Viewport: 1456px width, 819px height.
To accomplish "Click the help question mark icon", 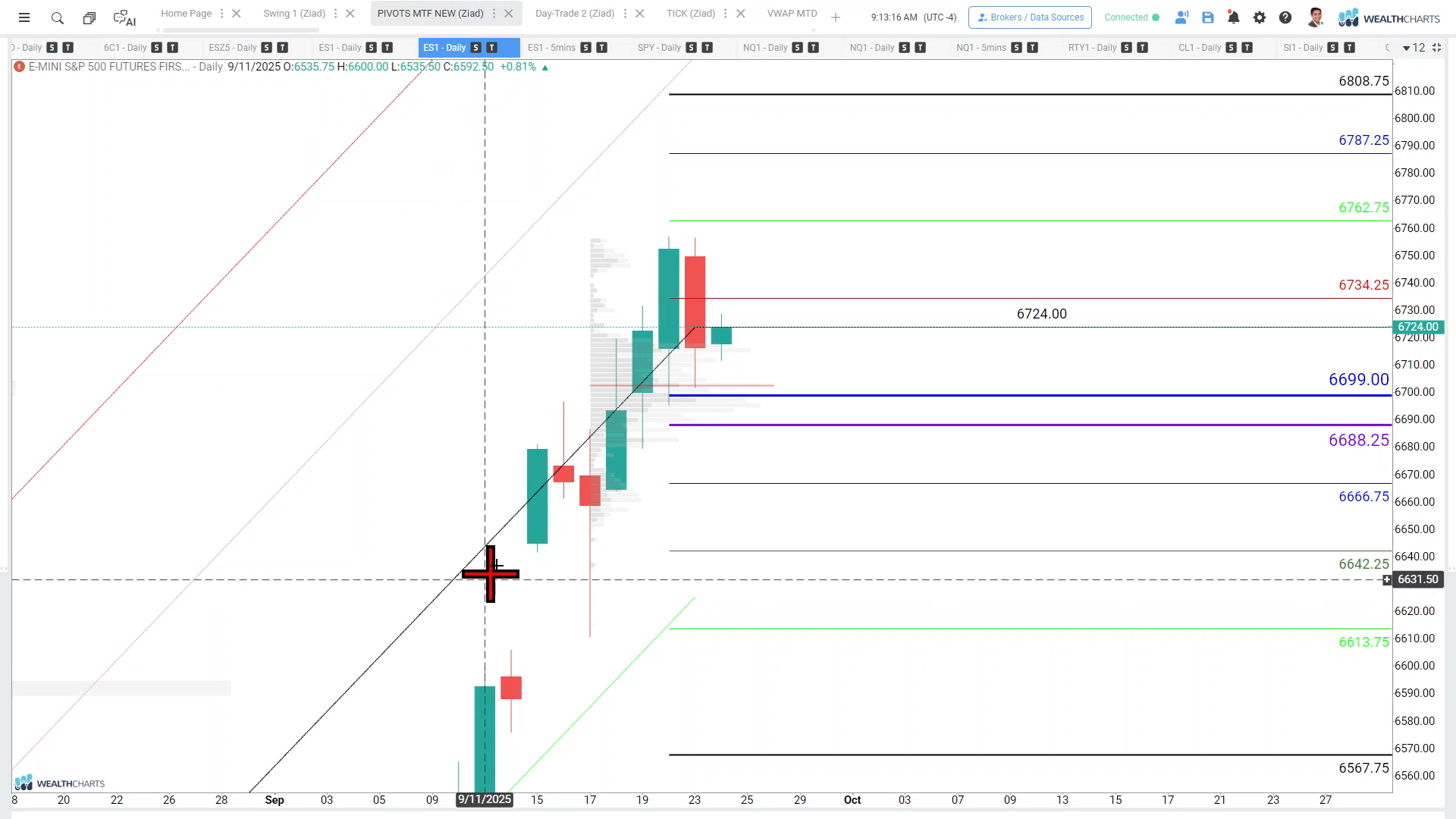I will click(1285, 17).
